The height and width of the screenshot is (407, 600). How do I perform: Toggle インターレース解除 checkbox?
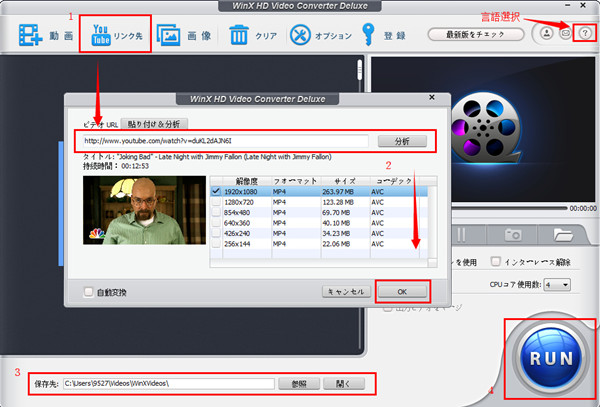(x=496, y=262)
